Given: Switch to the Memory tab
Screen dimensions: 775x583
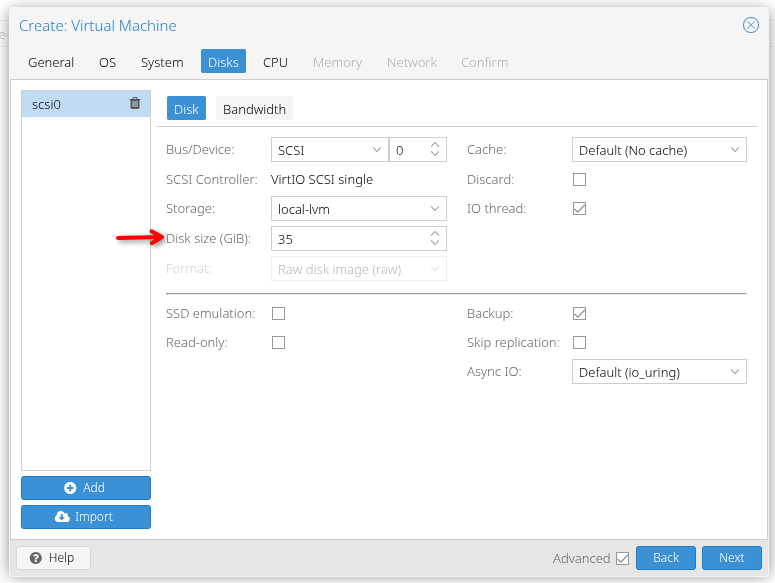Looking at the screenshot, I should click(x=338, y=62).
